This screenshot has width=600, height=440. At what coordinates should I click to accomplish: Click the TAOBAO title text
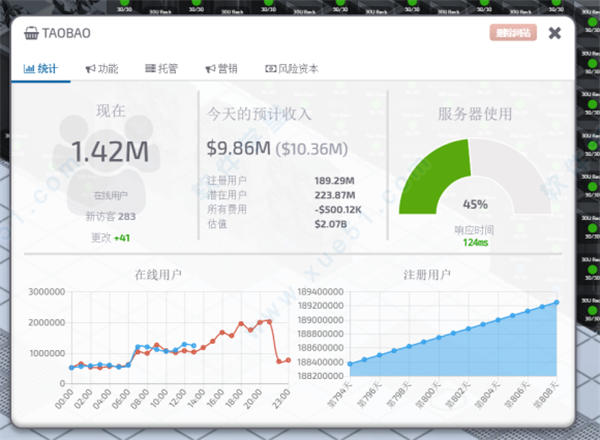[66, 33]
